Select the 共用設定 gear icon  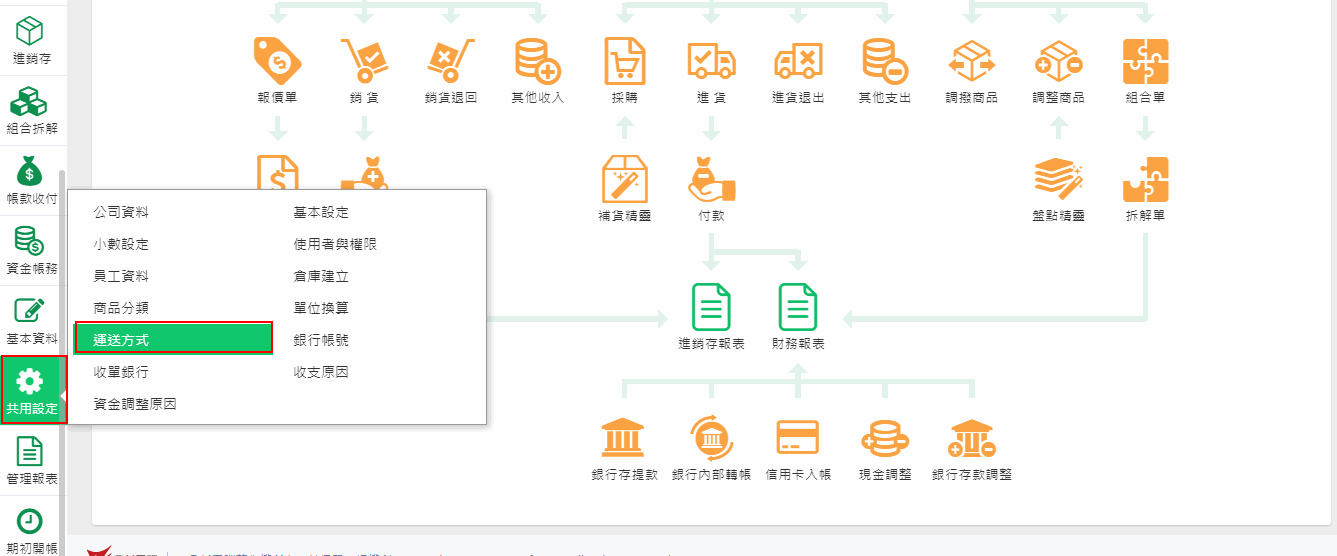point(30,380)
